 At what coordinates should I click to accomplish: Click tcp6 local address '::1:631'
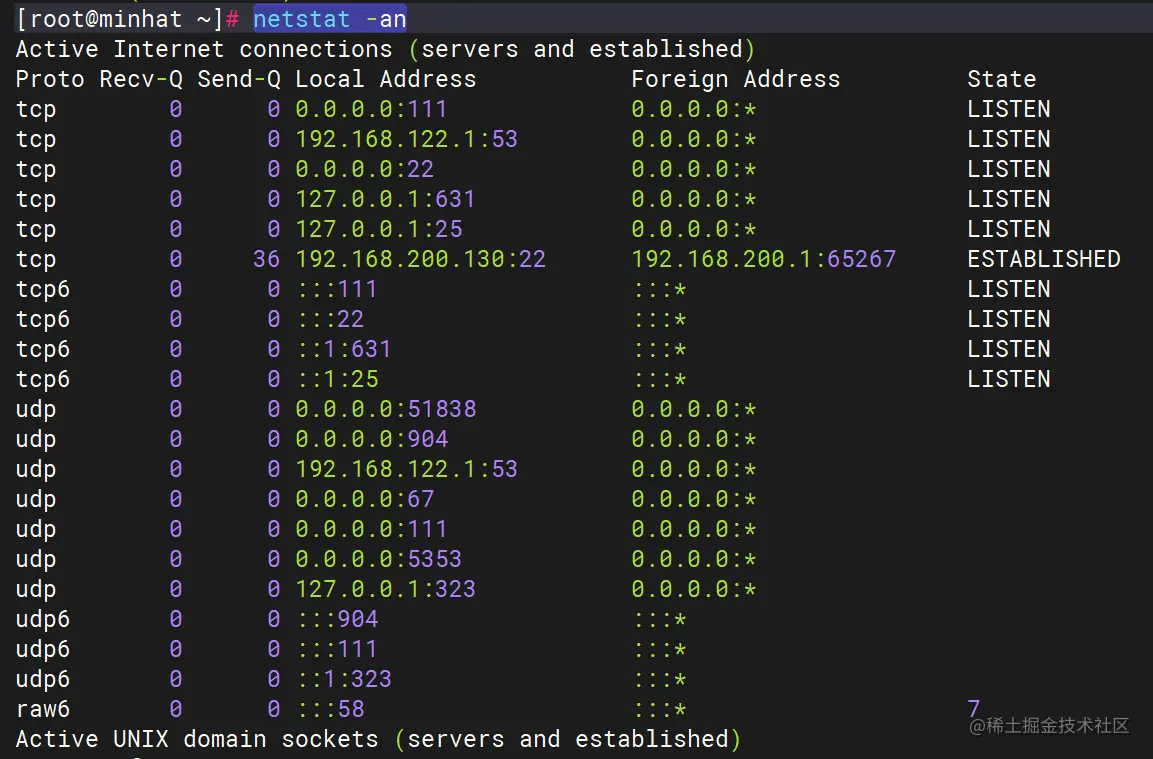click(x=343, y=349)
